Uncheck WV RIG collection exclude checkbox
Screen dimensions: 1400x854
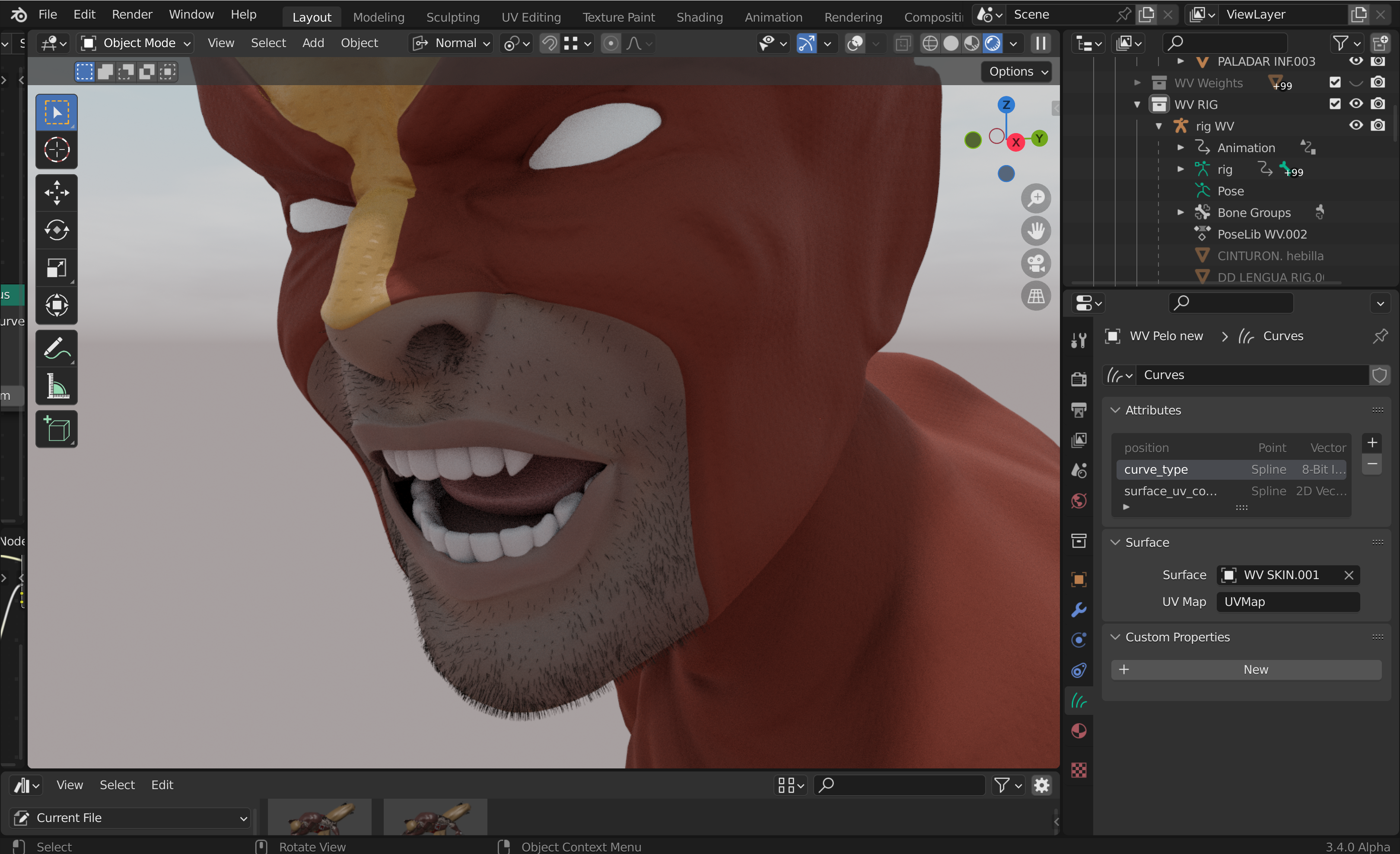(1335, 104)
